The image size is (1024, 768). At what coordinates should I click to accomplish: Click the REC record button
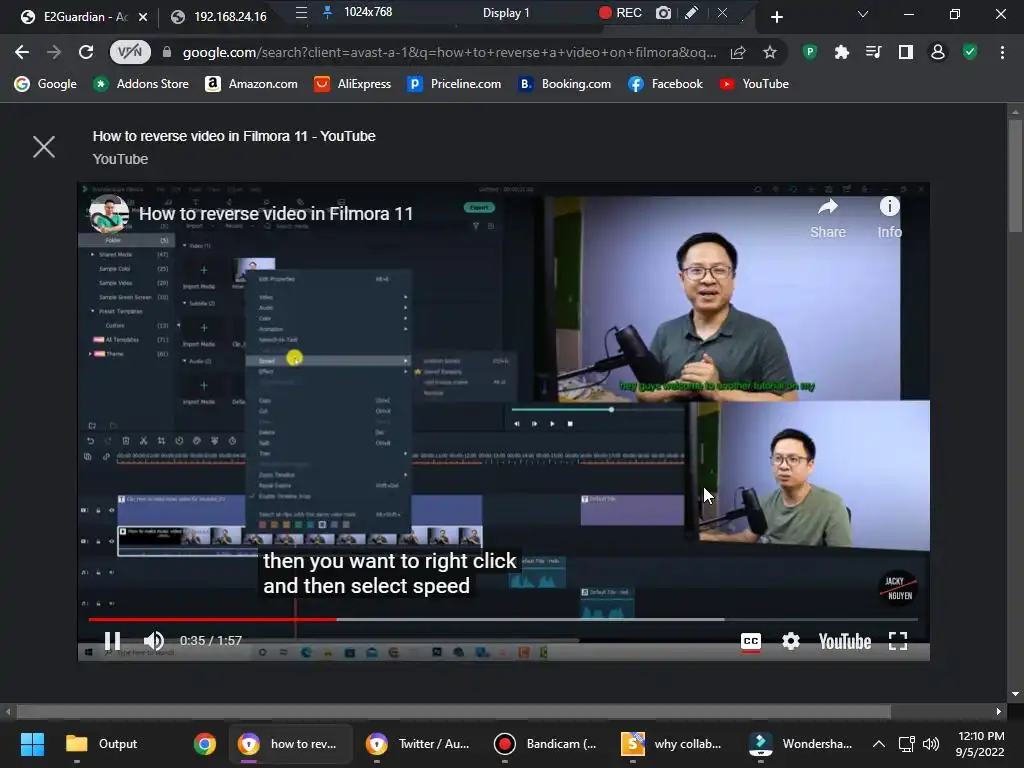point(620,13)
